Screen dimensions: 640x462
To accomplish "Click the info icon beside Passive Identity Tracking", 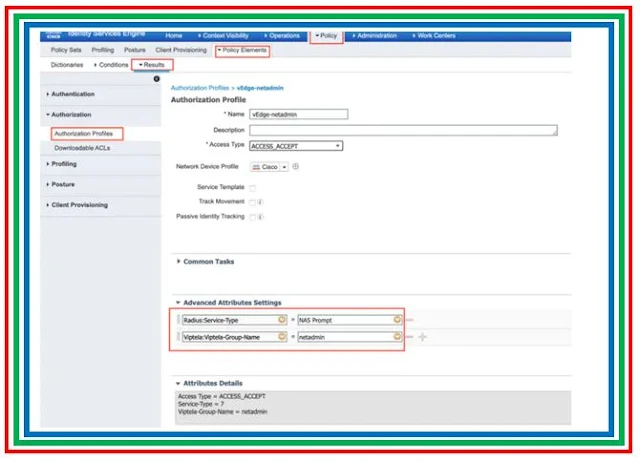I will (260, 216).
